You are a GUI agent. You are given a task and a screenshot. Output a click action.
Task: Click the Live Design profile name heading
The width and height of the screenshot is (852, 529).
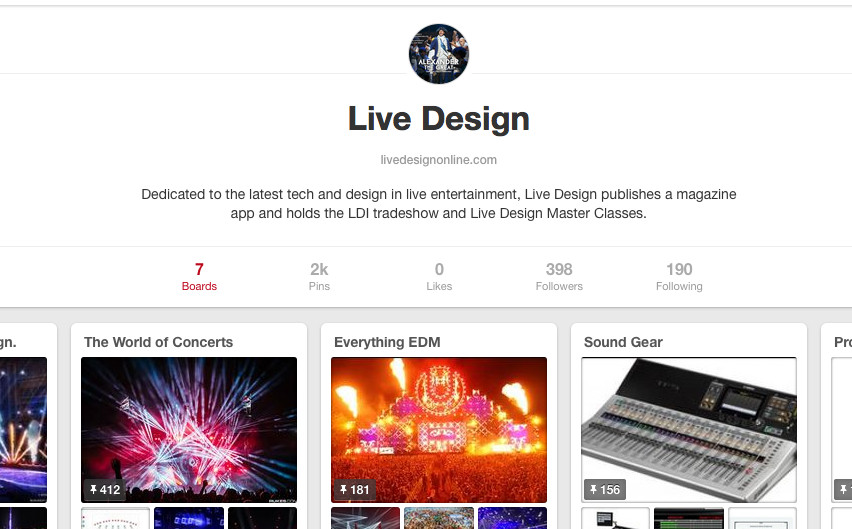pos(438,119)
